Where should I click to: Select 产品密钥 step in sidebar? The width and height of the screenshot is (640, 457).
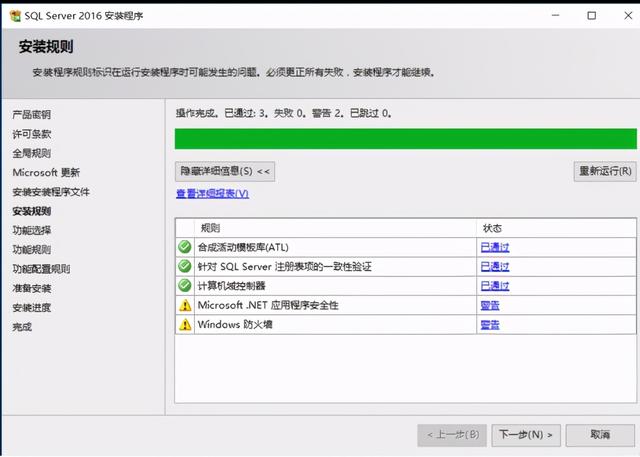coord(31,115)
